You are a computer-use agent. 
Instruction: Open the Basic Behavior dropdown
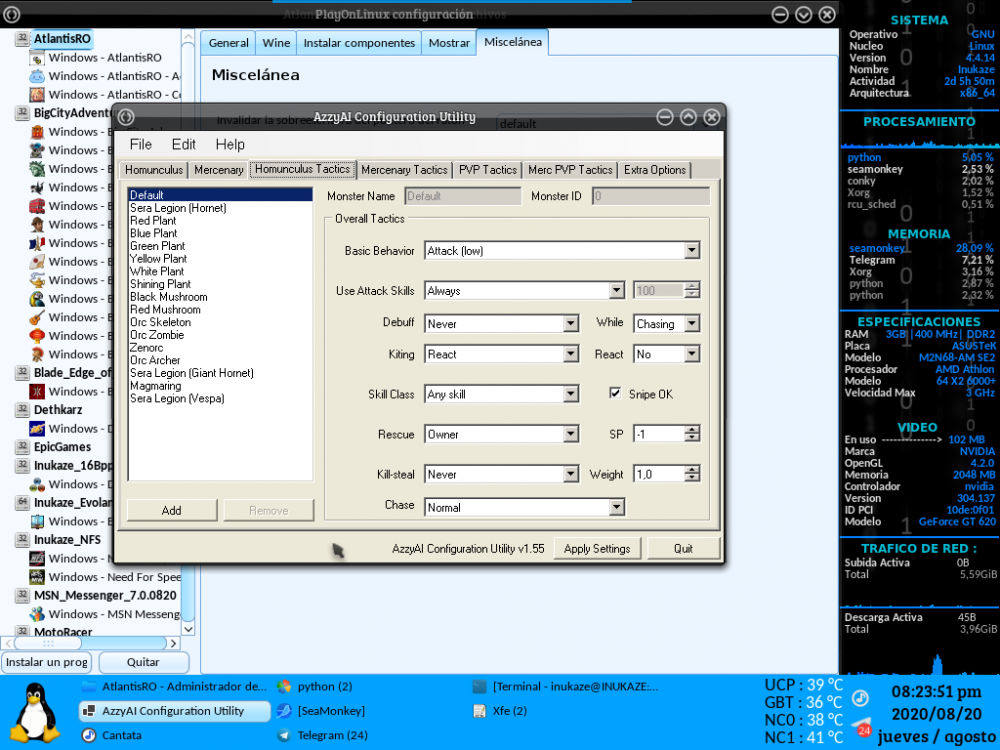[x=691, y=251]
